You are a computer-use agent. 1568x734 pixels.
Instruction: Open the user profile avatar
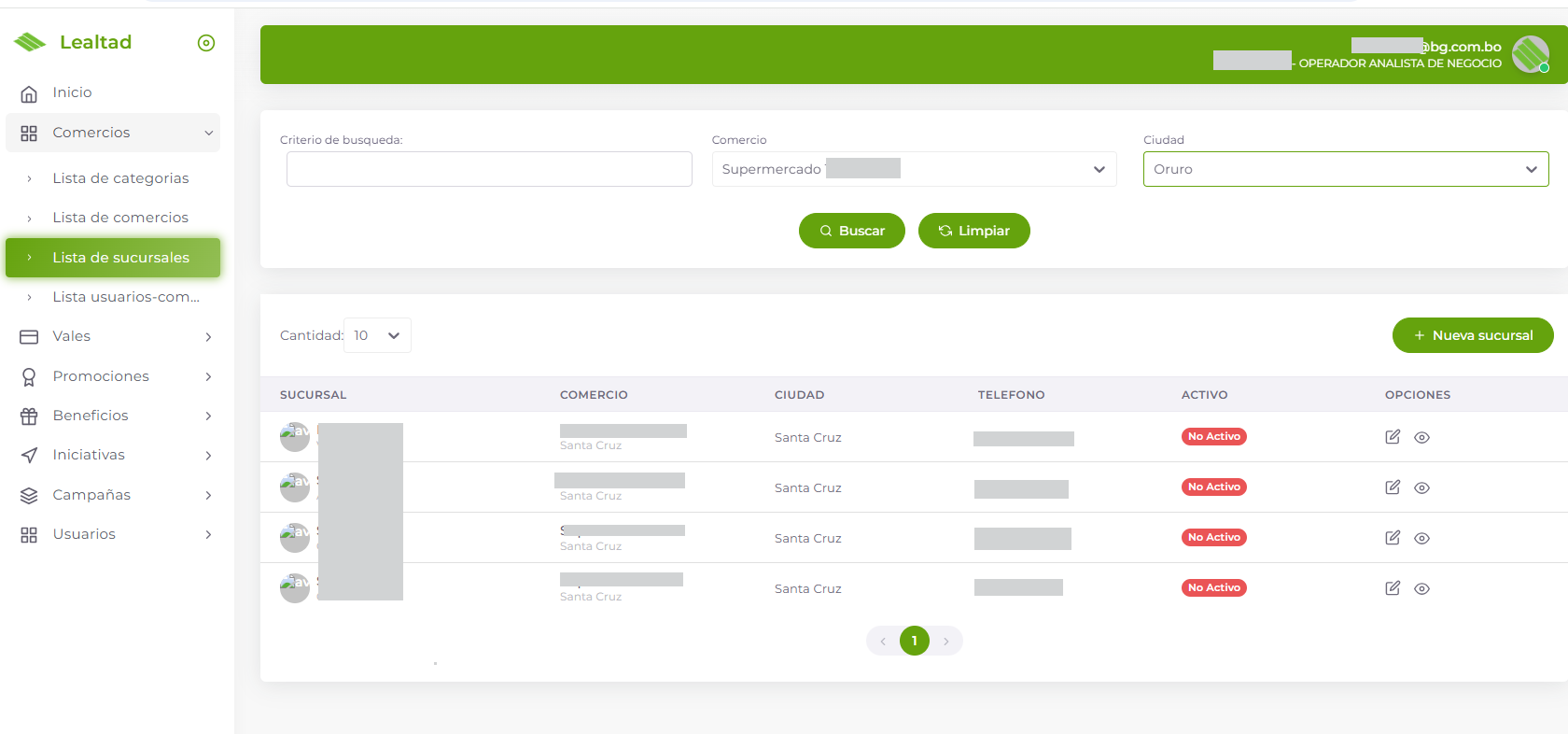click(x=1531, y=54)
